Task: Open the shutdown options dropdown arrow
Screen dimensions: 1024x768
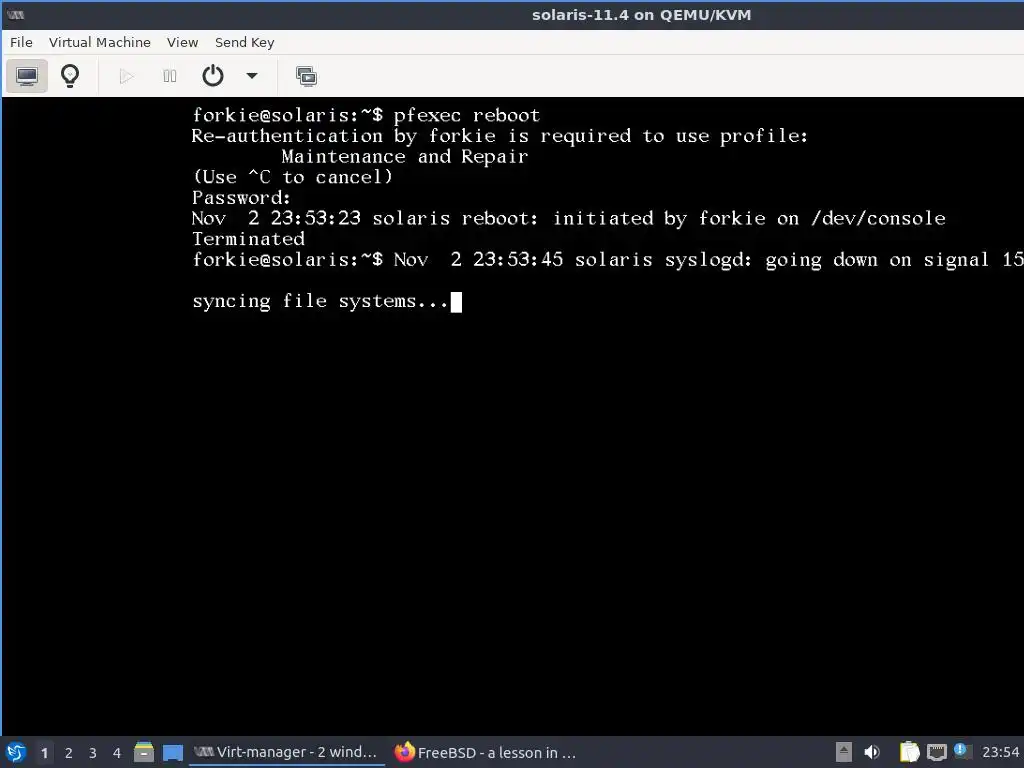Action: pos(251,76)
